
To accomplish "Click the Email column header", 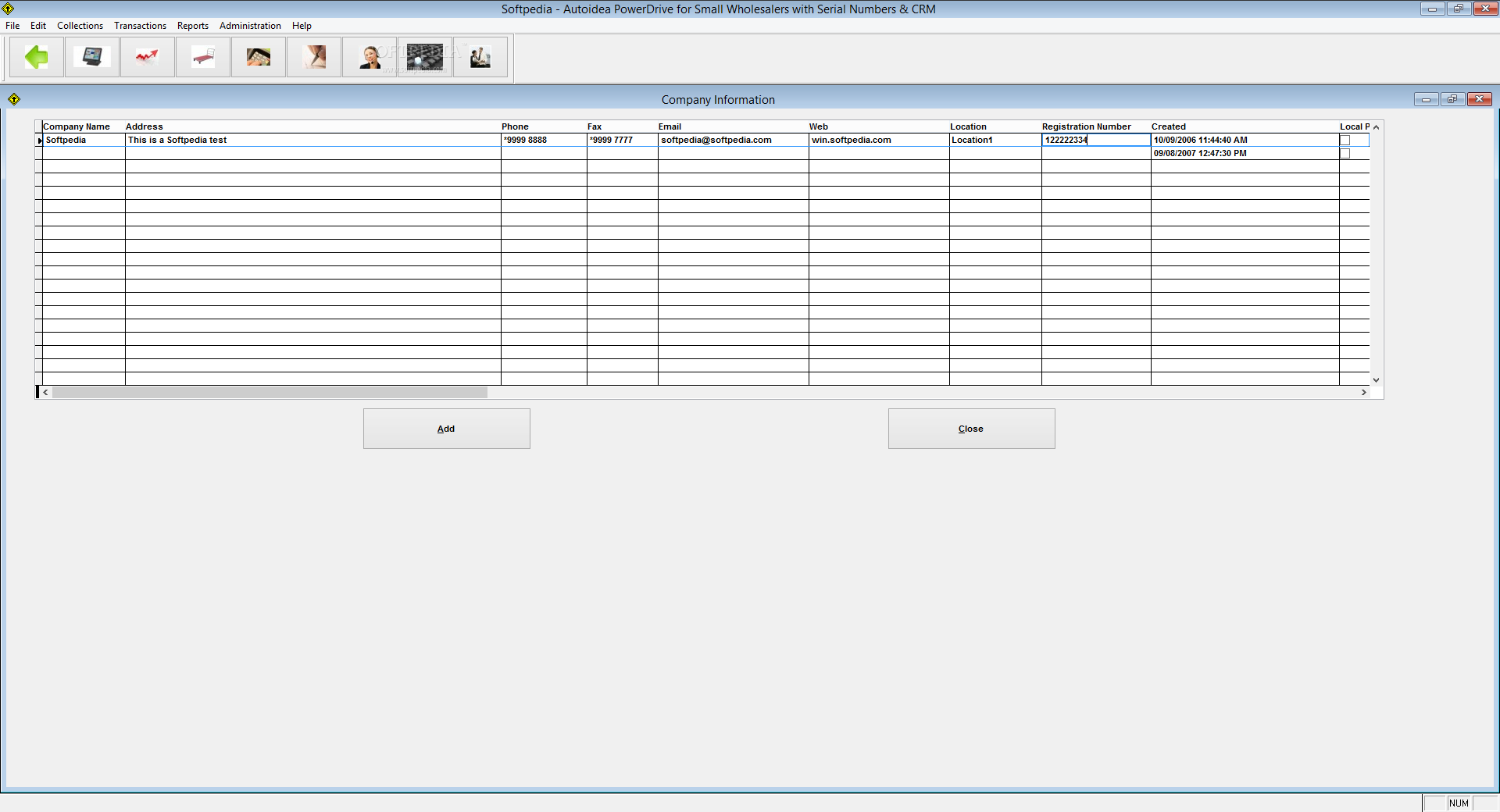I will (734, 126).
